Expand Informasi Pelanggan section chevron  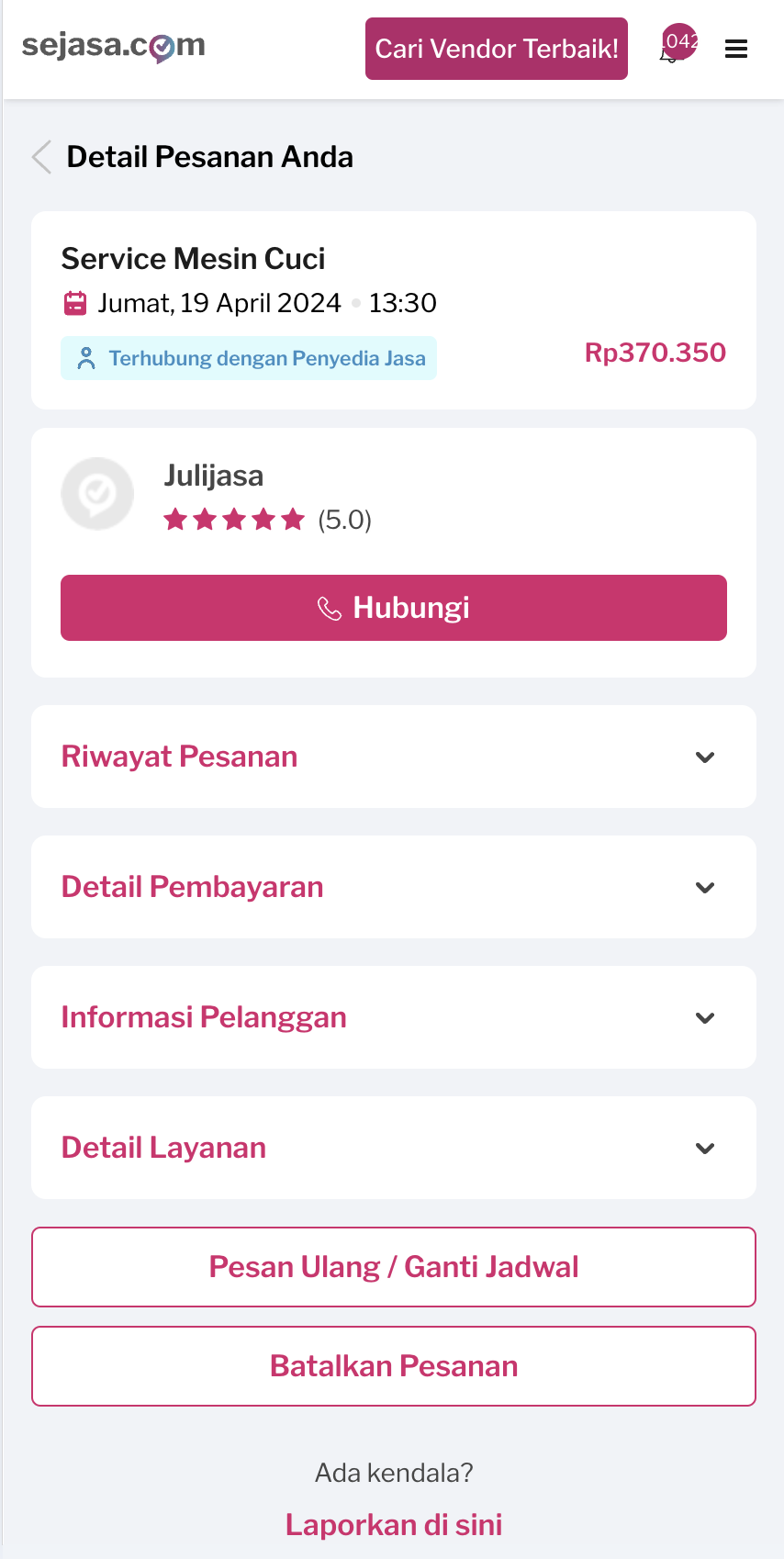pos(705,1018)
